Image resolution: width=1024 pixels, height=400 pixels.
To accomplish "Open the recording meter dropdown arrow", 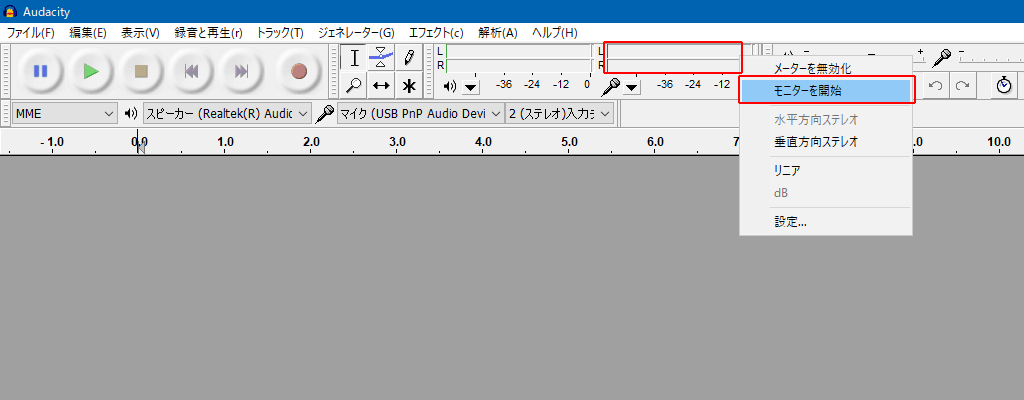I will 632,86.
